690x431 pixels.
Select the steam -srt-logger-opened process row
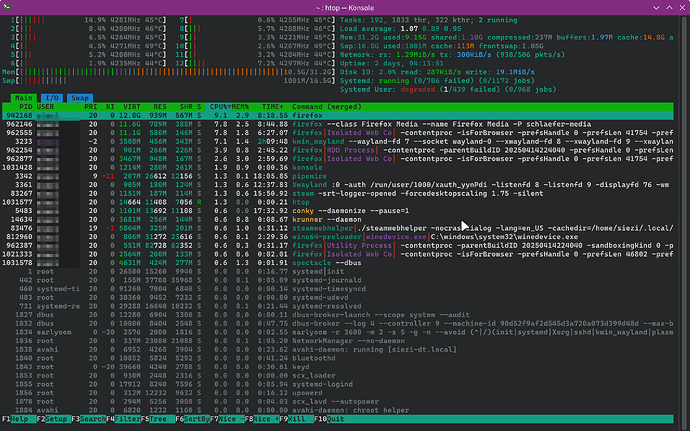pyautogui.click(x=338, y=193)
